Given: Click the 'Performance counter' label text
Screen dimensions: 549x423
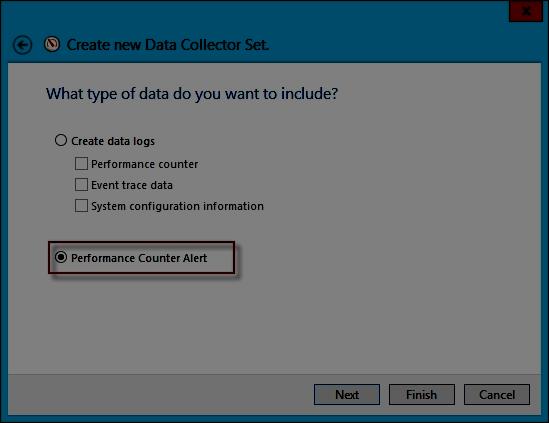Looking at the screenshot, I should pos(145,164).
